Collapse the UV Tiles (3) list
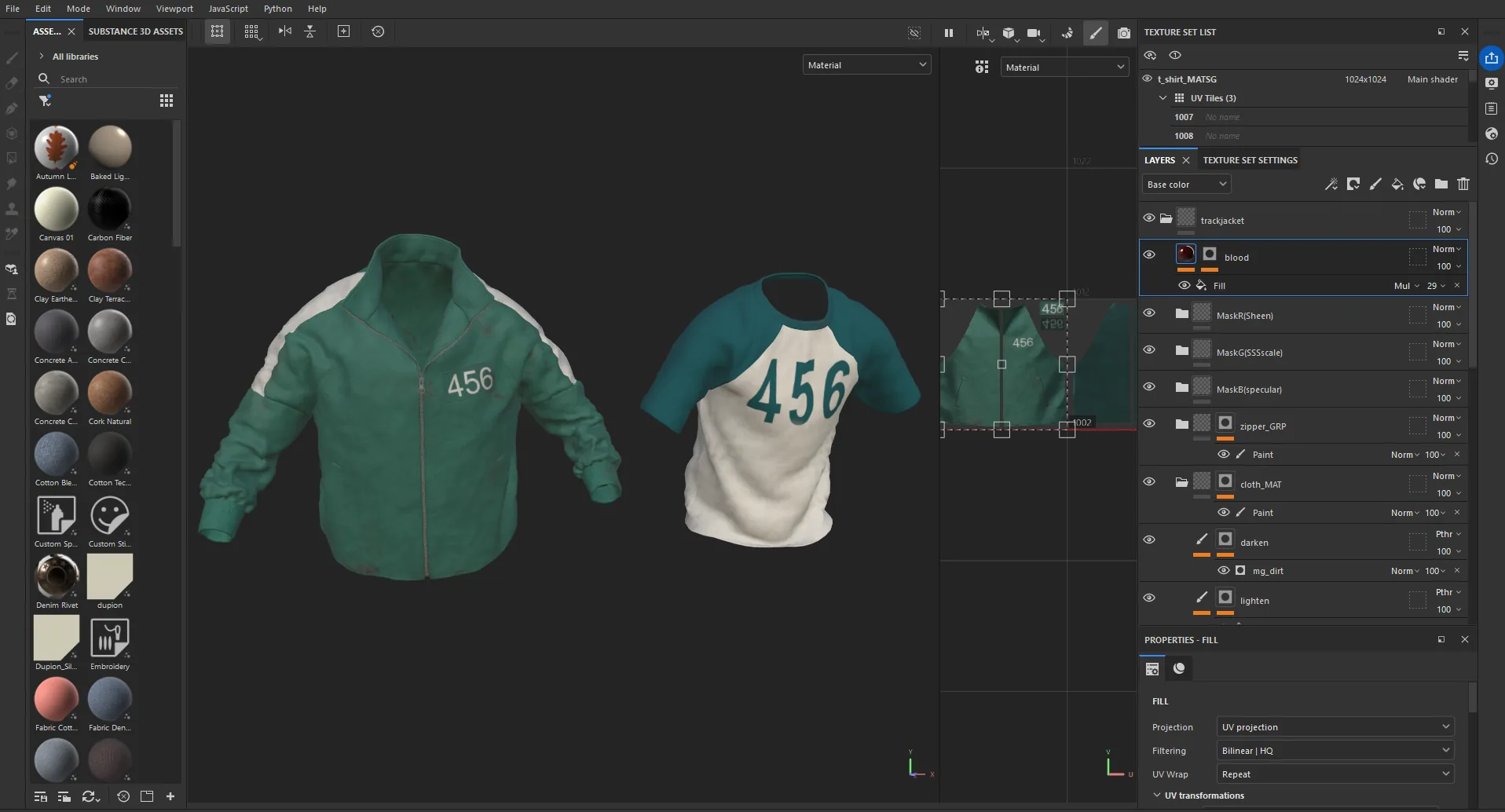 tap(1163, 98)
